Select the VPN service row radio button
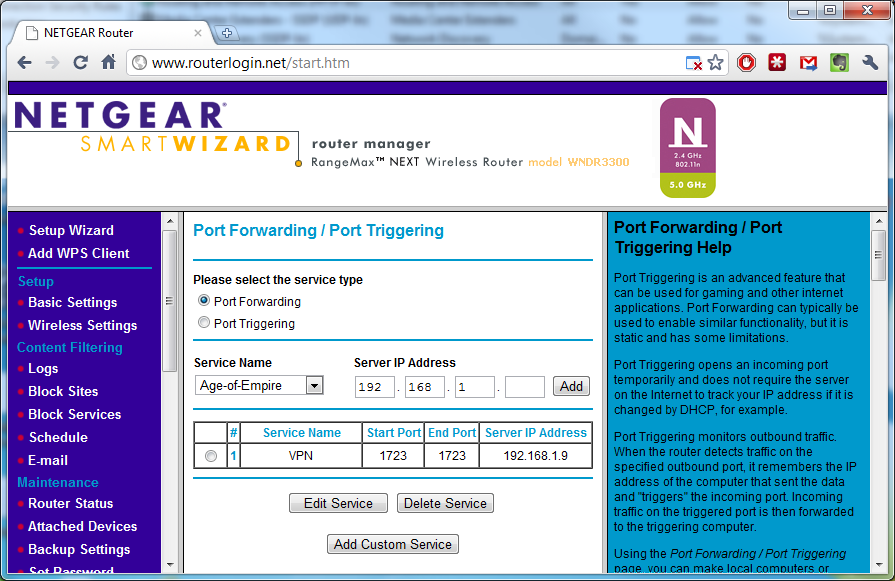The height and width of the screenshot is (581, 895). [211, 456]
